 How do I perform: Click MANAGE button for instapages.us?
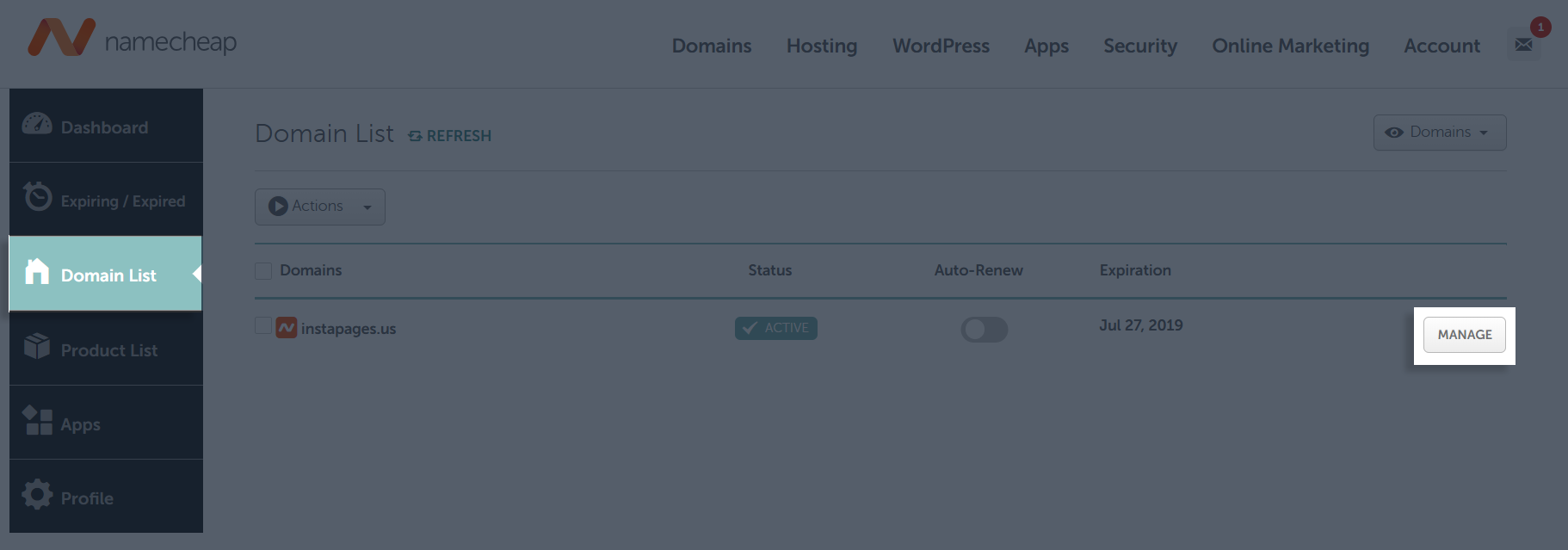coord(1465,335)
